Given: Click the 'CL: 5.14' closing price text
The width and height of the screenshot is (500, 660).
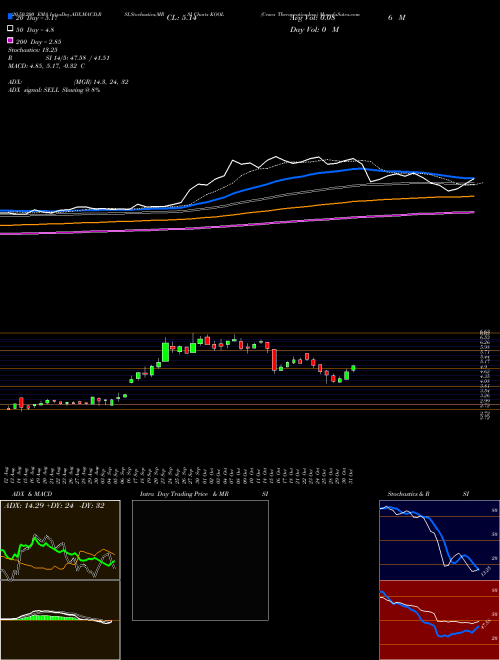Looking at the screenshot, I should point(181,18).
